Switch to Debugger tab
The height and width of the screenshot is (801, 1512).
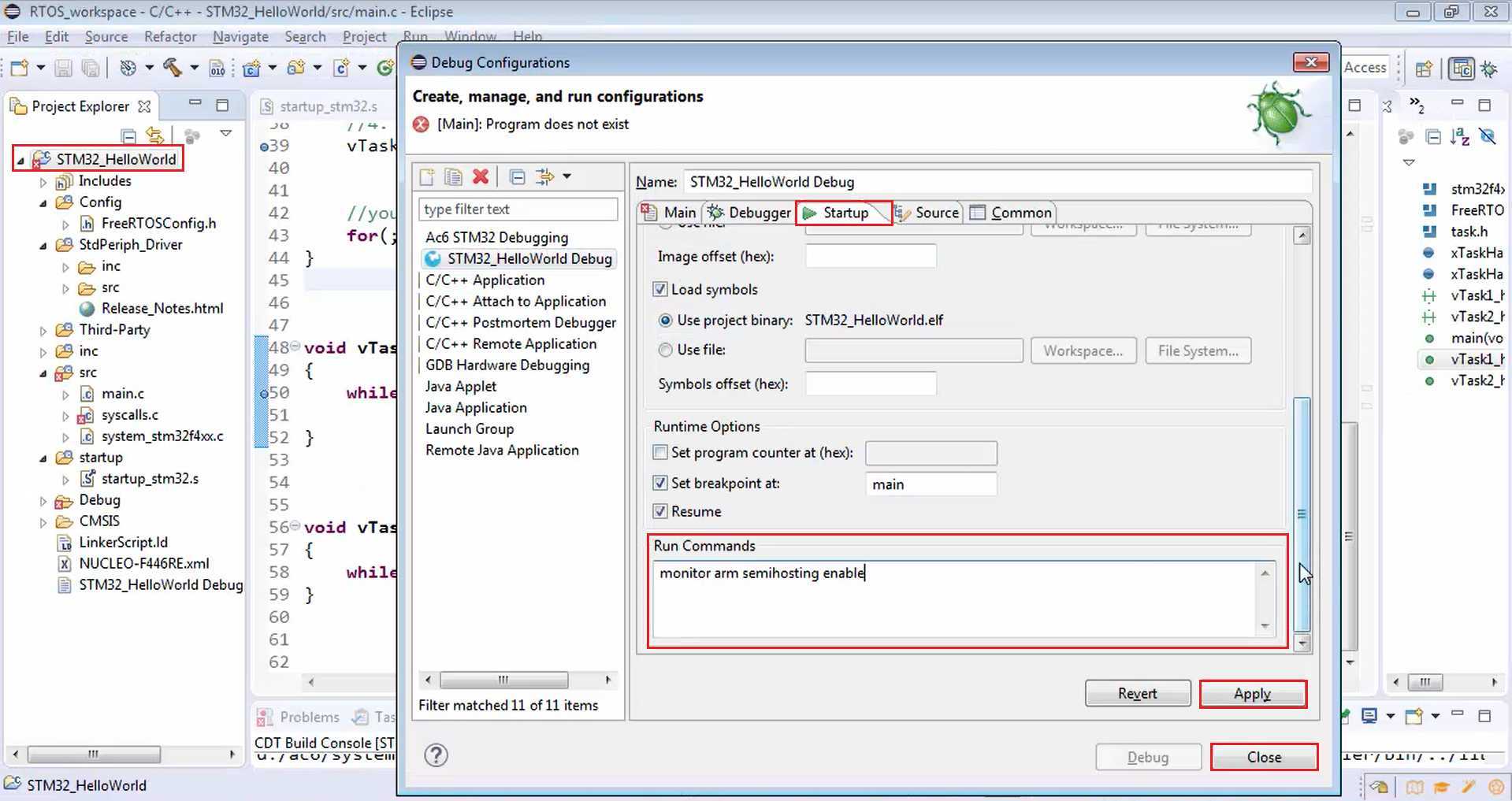[x=748, y=213]
